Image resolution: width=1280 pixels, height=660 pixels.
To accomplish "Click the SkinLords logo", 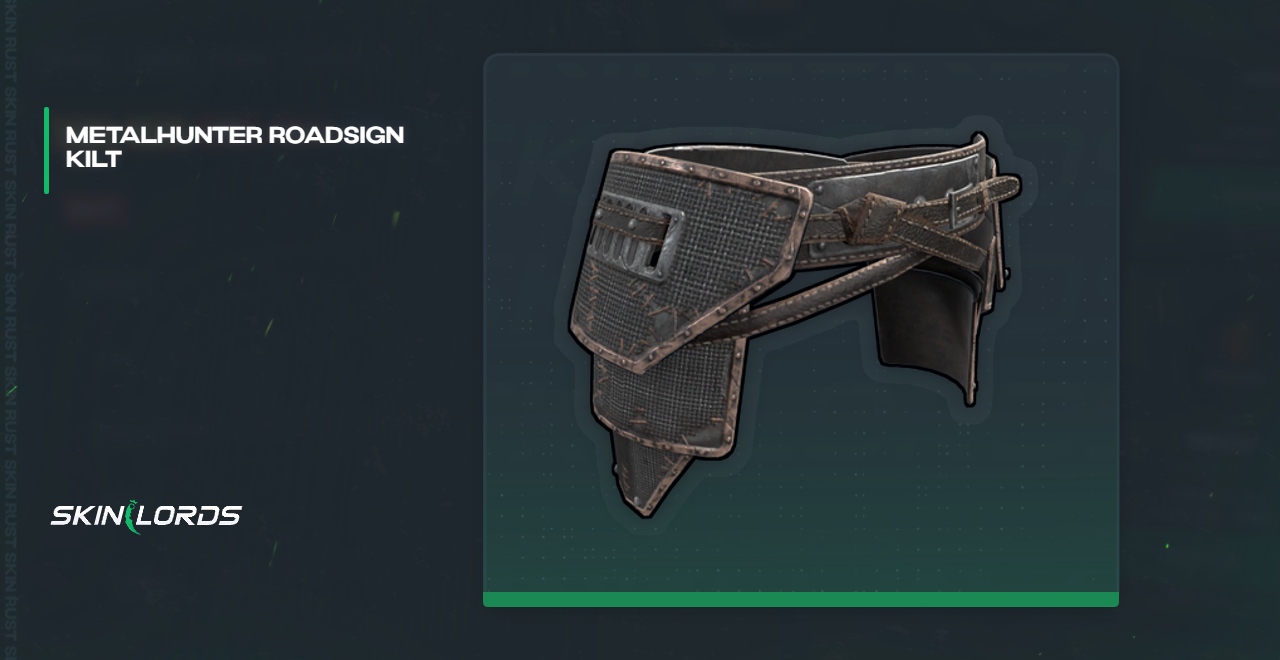I will (x=146, y=516).
